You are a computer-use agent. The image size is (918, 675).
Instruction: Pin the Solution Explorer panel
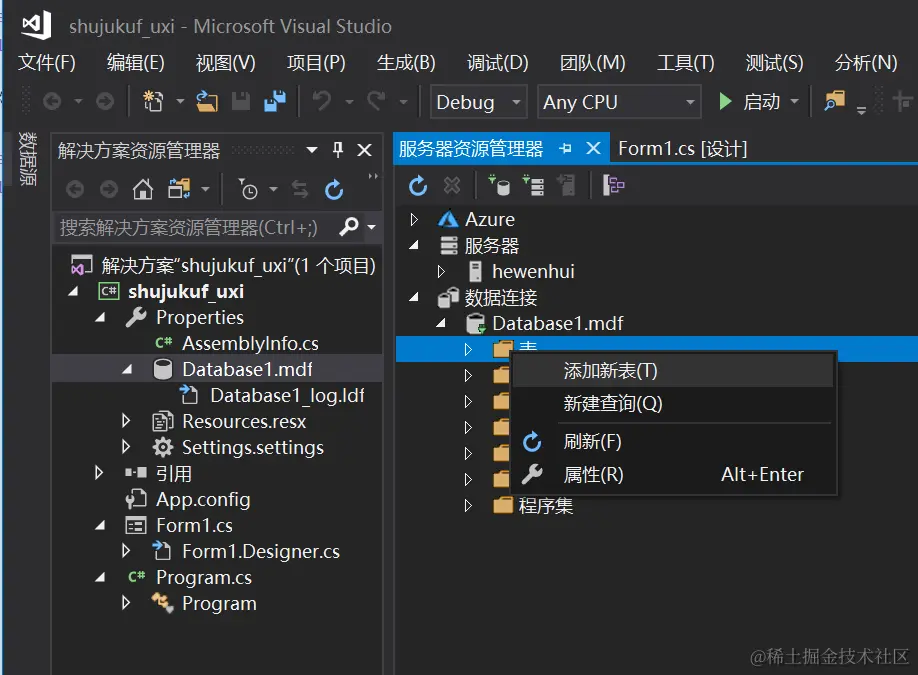[x=338, y=150]
